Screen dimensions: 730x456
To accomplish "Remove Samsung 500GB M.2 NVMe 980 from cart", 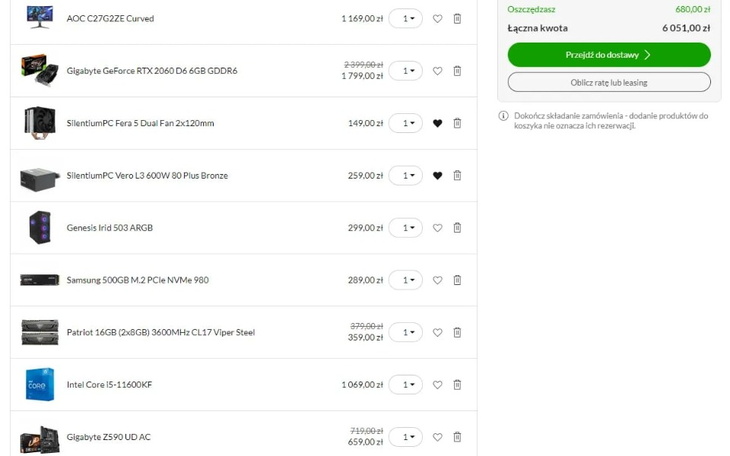I will pos(457,280).
